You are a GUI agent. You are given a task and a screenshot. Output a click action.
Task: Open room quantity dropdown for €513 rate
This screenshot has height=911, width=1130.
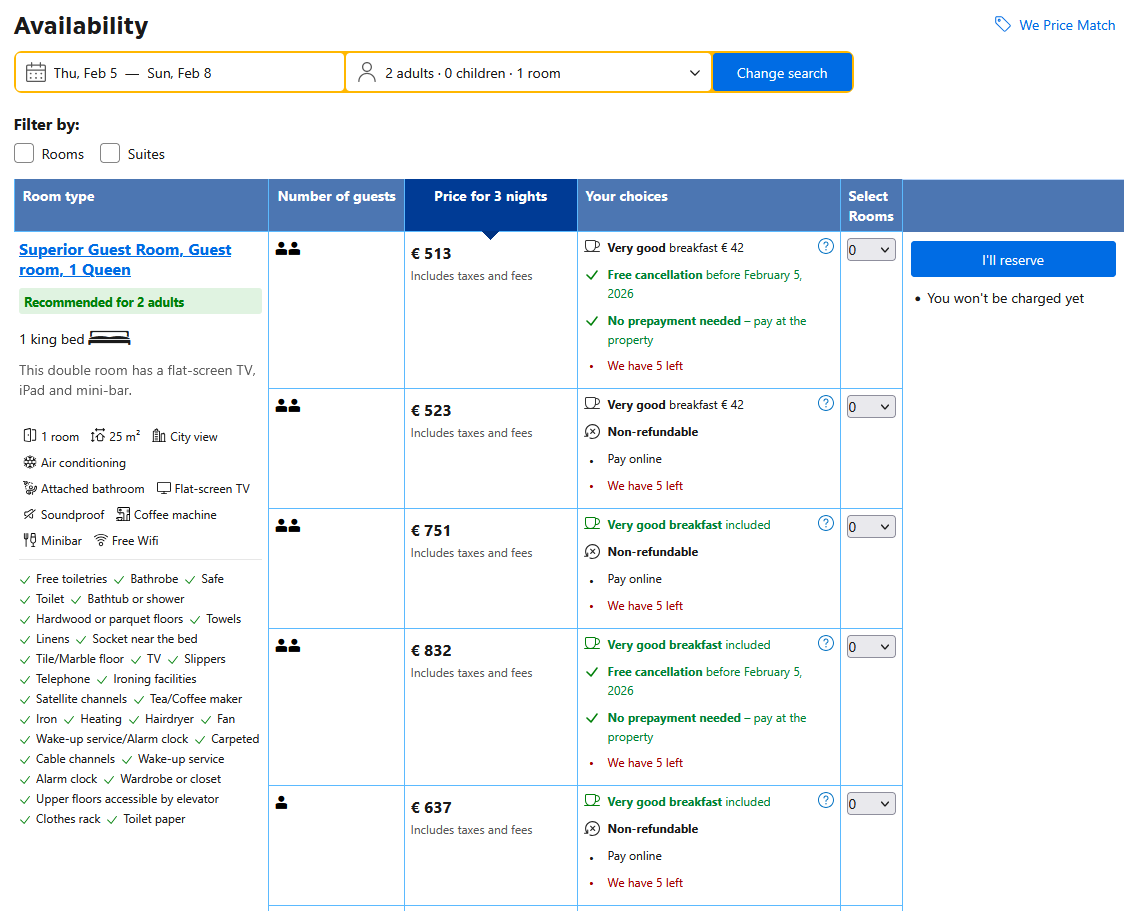(871, 250)
